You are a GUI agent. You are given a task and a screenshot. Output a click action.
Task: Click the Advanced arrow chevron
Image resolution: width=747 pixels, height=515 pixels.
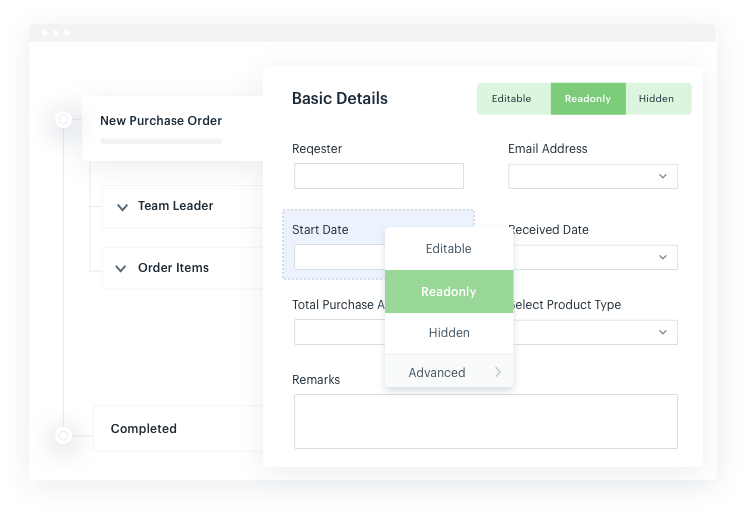(x=498, y=372)
